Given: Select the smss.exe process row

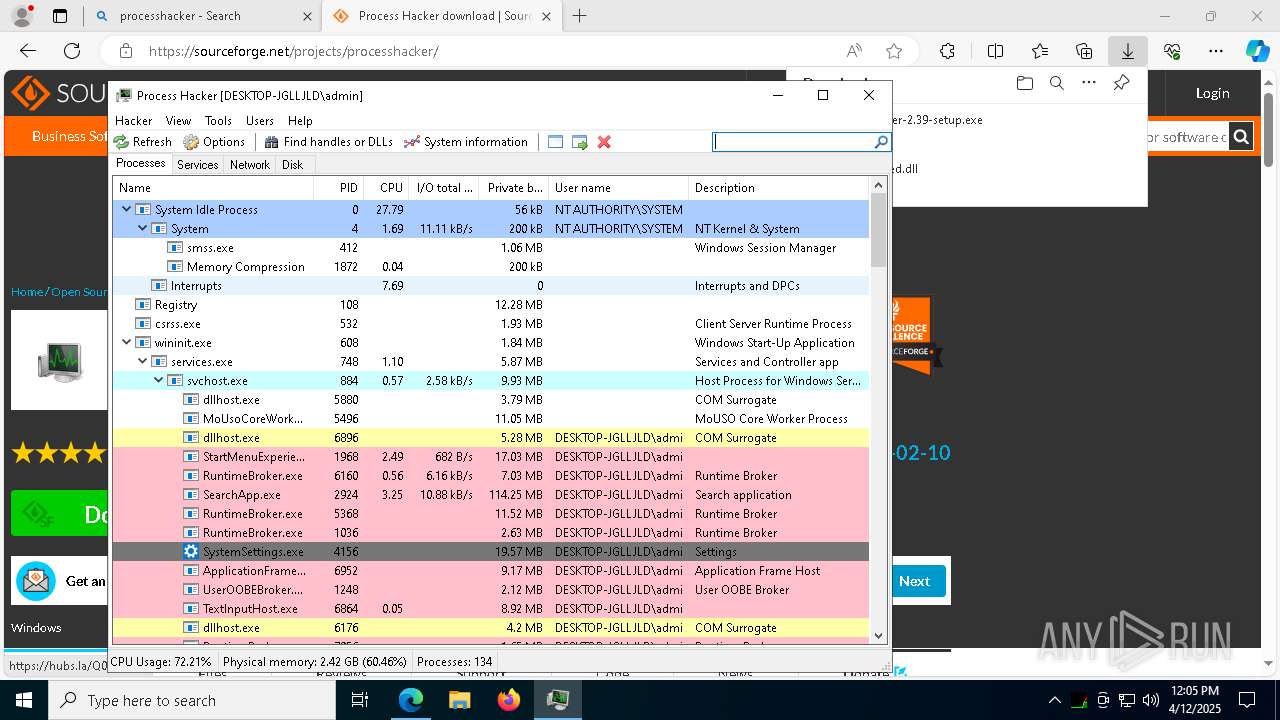Looking at the screenshot, I should pyautogui.click(x=491, y=247).
